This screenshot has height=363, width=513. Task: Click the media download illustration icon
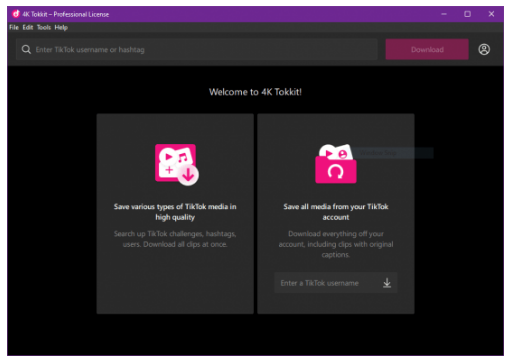177,164
